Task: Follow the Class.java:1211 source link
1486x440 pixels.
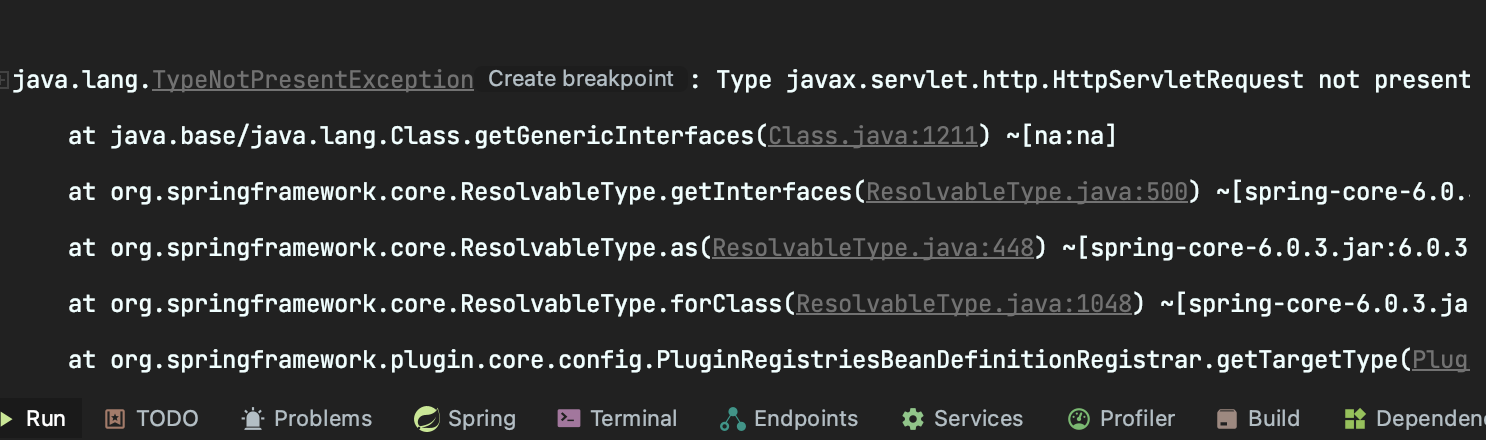Action: [872, 135]
